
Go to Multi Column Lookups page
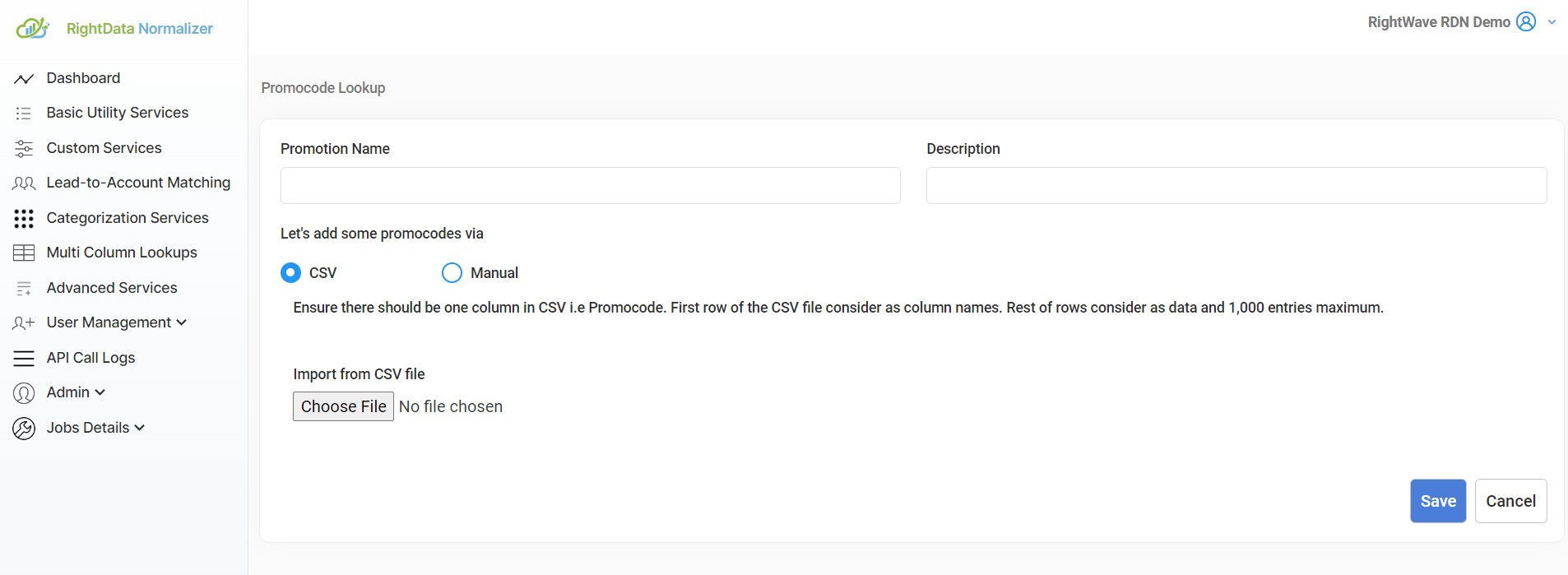(x=122, y=253)
